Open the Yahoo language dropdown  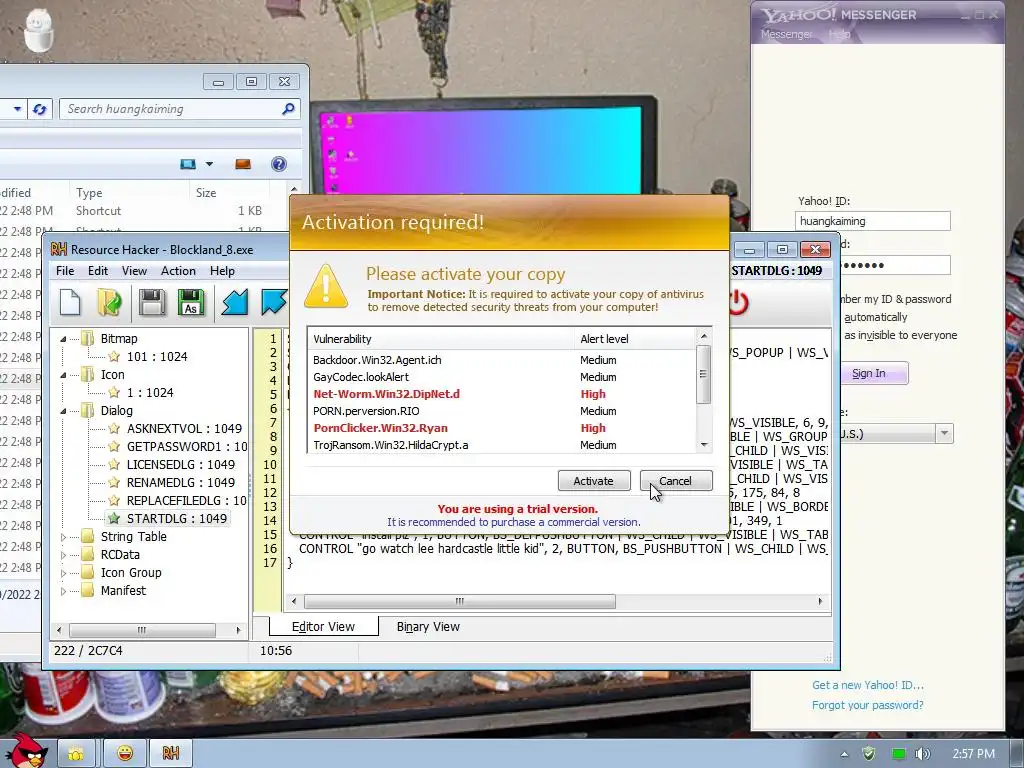click(x=944, y=434)
